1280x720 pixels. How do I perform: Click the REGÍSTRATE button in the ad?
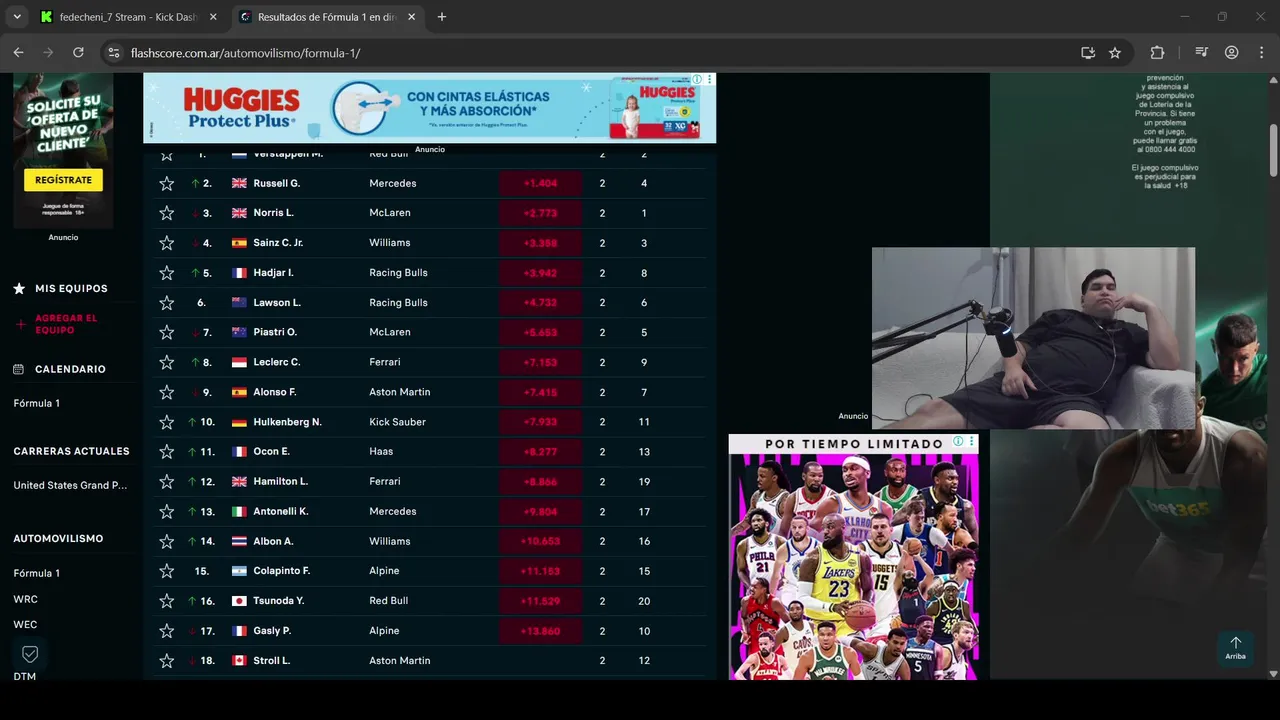click(x=63, y=180)
